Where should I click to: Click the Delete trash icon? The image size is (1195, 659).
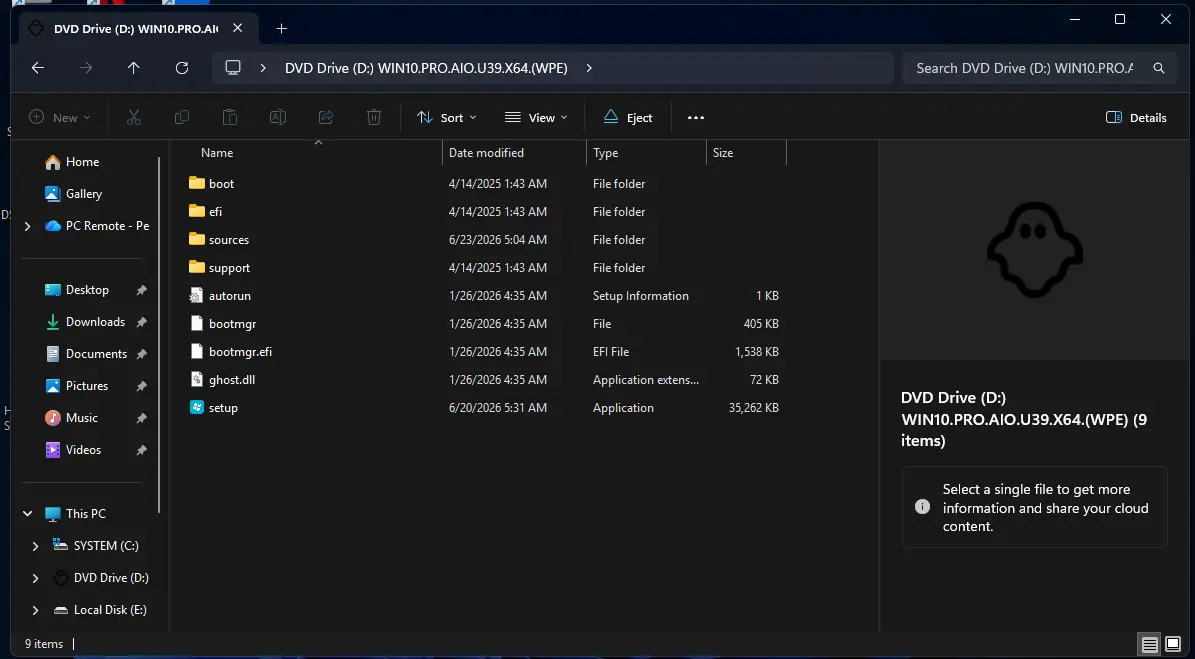[373, 117]
